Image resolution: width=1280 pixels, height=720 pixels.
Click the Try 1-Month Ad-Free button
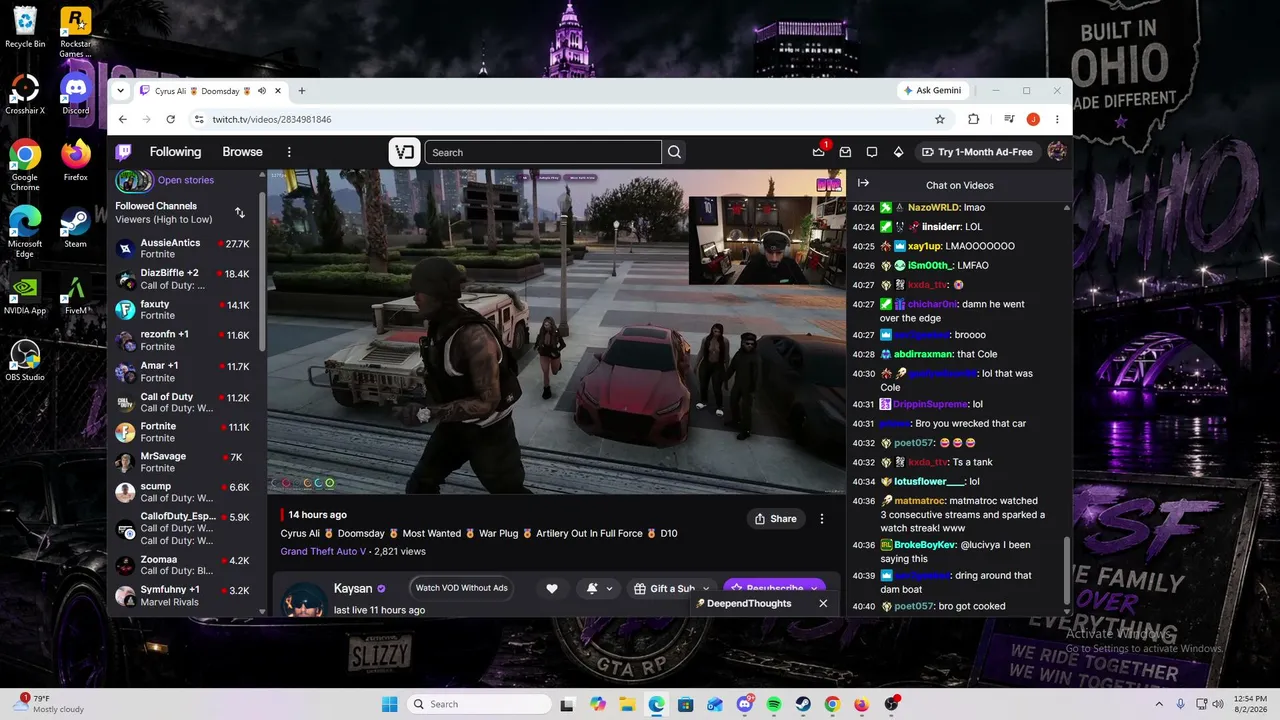coord(977,152)
